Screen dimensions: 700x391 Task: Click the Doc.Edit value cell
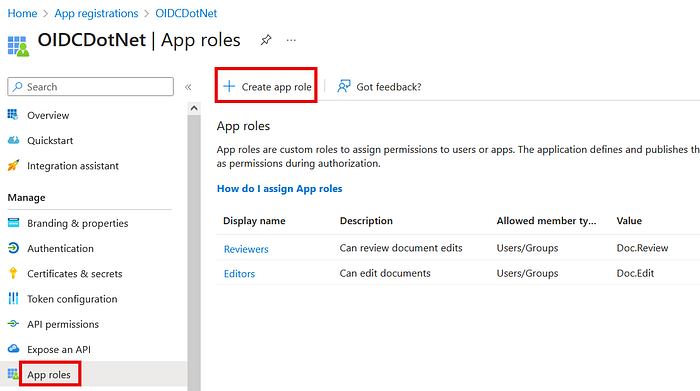tap(635, 273)
